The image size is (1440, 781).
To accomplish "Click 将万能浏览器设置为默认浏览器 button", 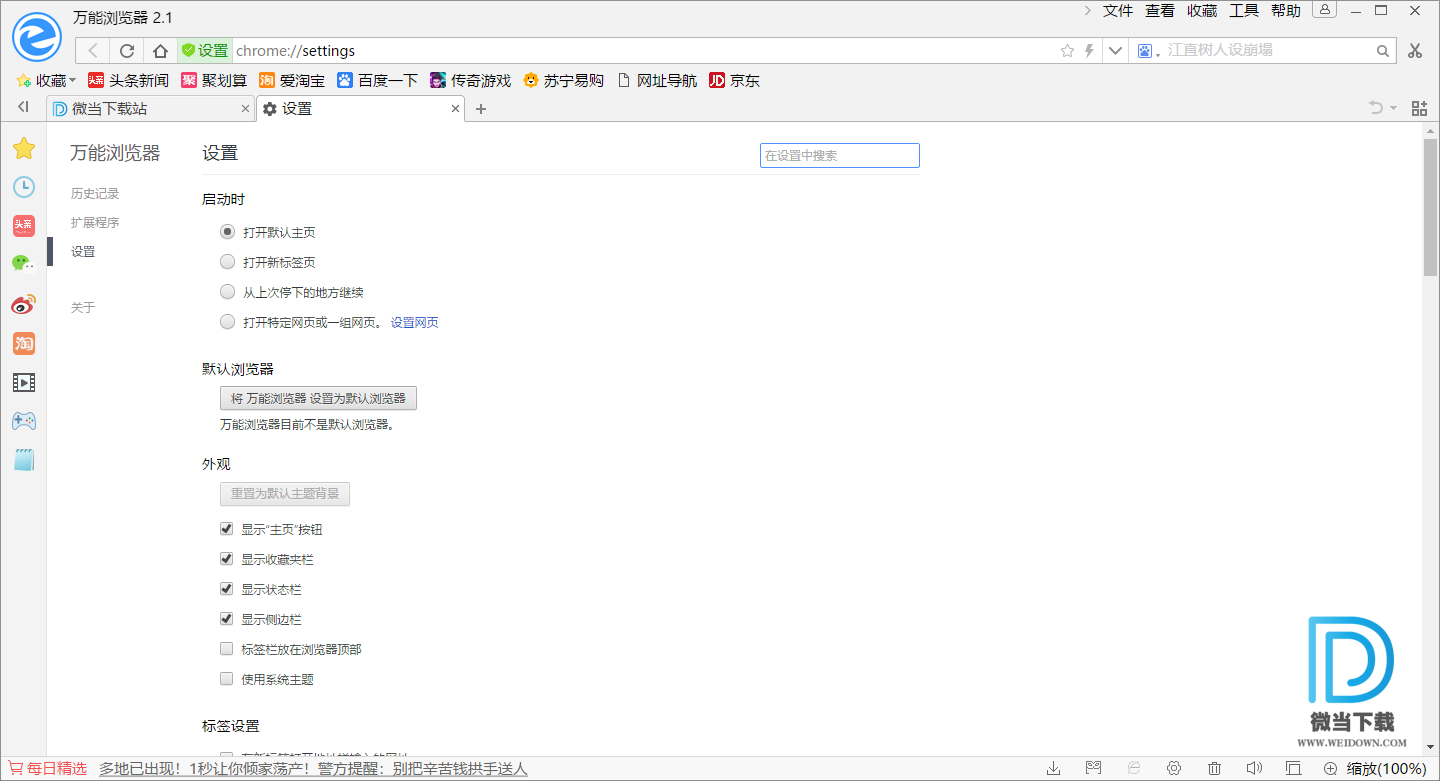I will point(318,398).
